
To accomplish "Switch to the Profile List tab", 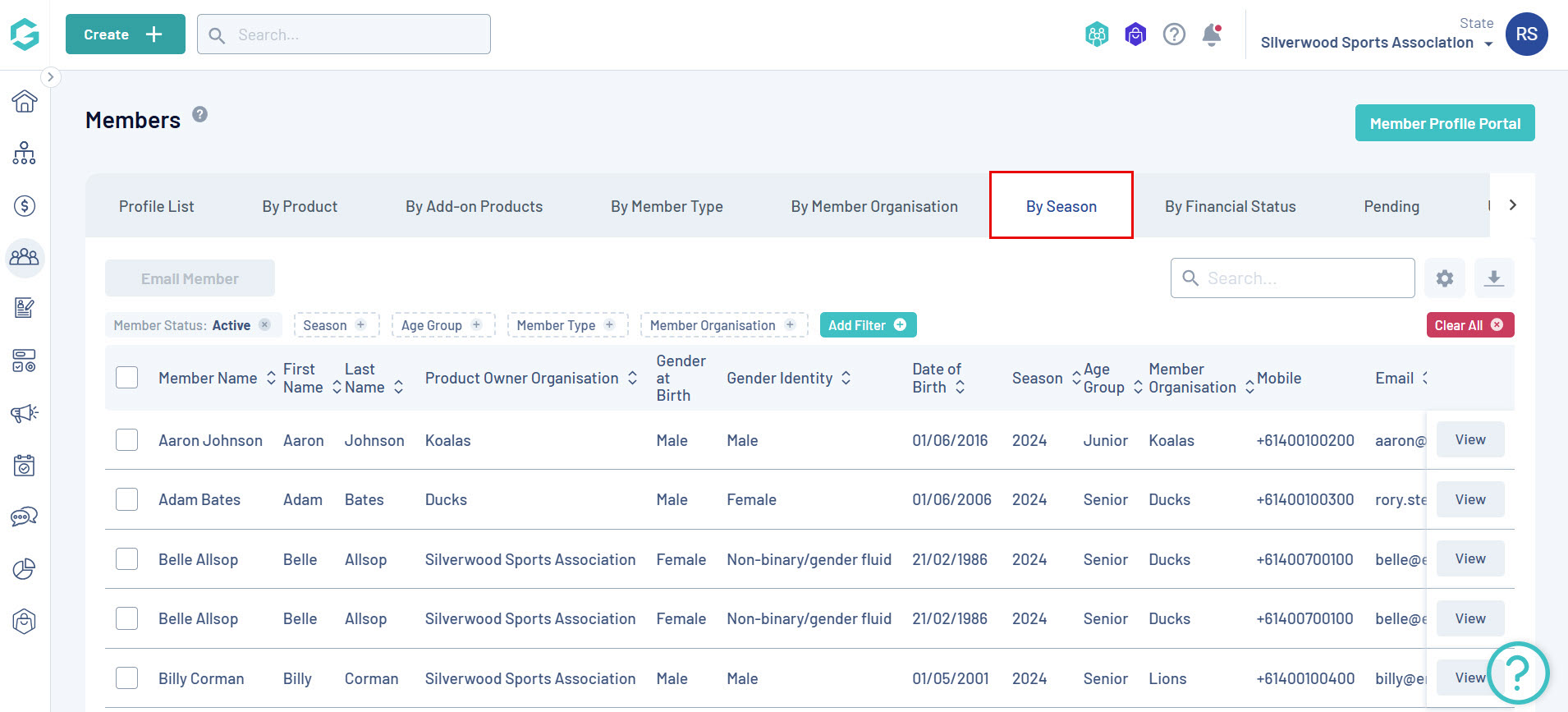I will [x=157, y=207].
